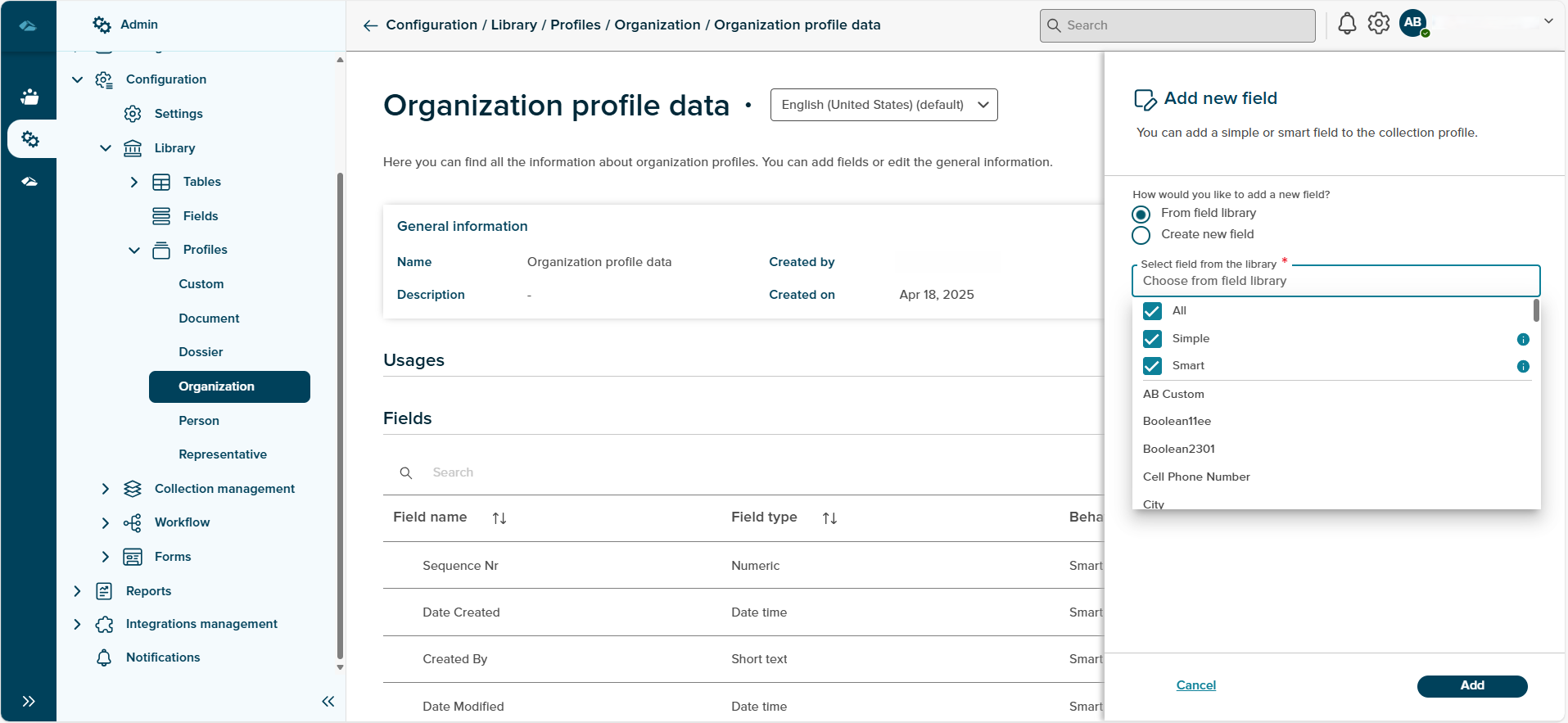
Task: Open the language dropdown English (United States)
Action: (883, 105)
